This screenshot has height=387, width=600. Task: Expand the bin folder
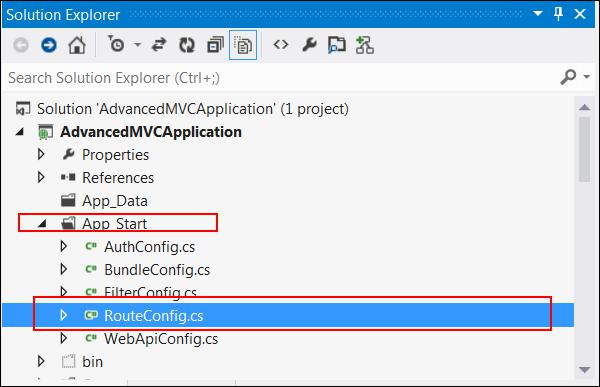pyautogui.click(x=41, y=361)
